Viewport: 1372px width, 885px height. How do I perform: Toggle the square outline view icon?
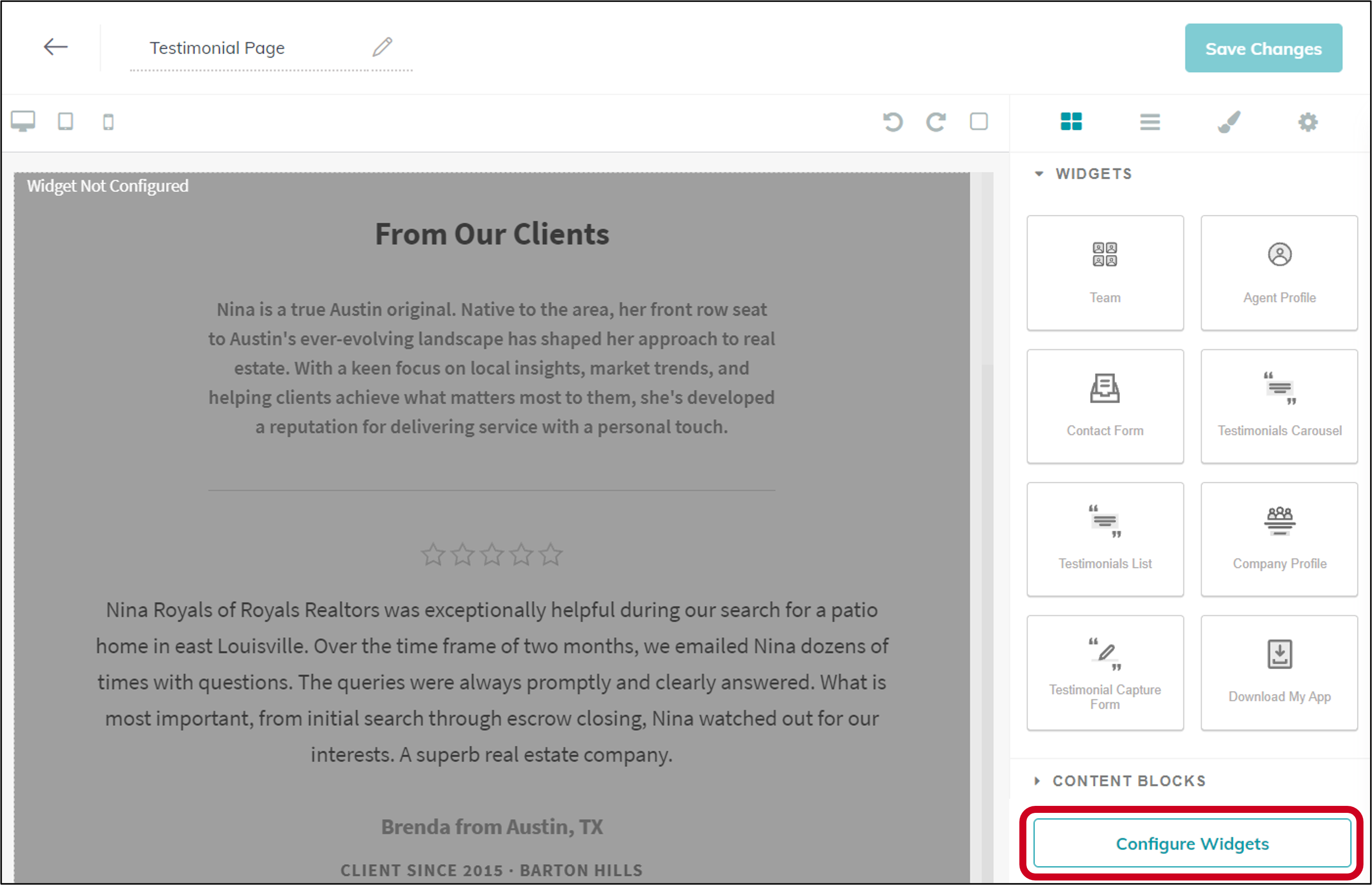click(x=979, y=121)
